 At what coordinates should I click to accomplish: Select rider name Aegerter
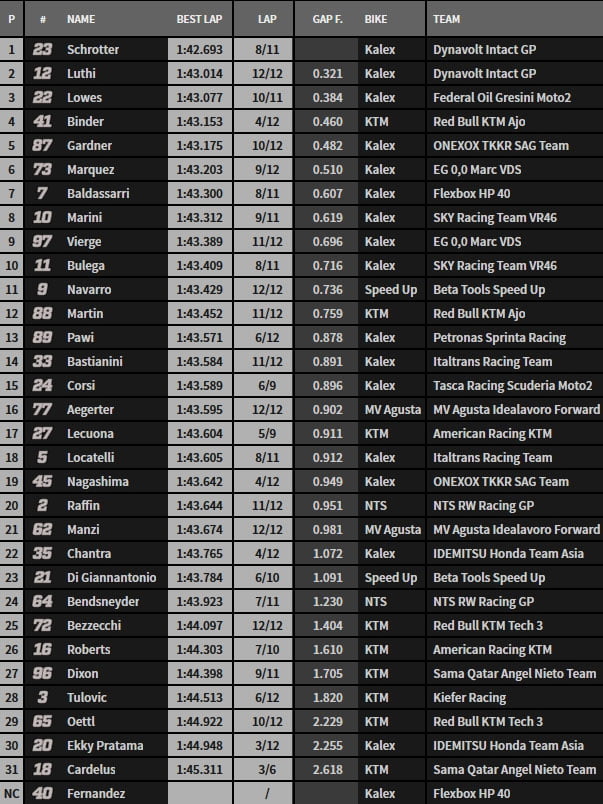[90, 410]
